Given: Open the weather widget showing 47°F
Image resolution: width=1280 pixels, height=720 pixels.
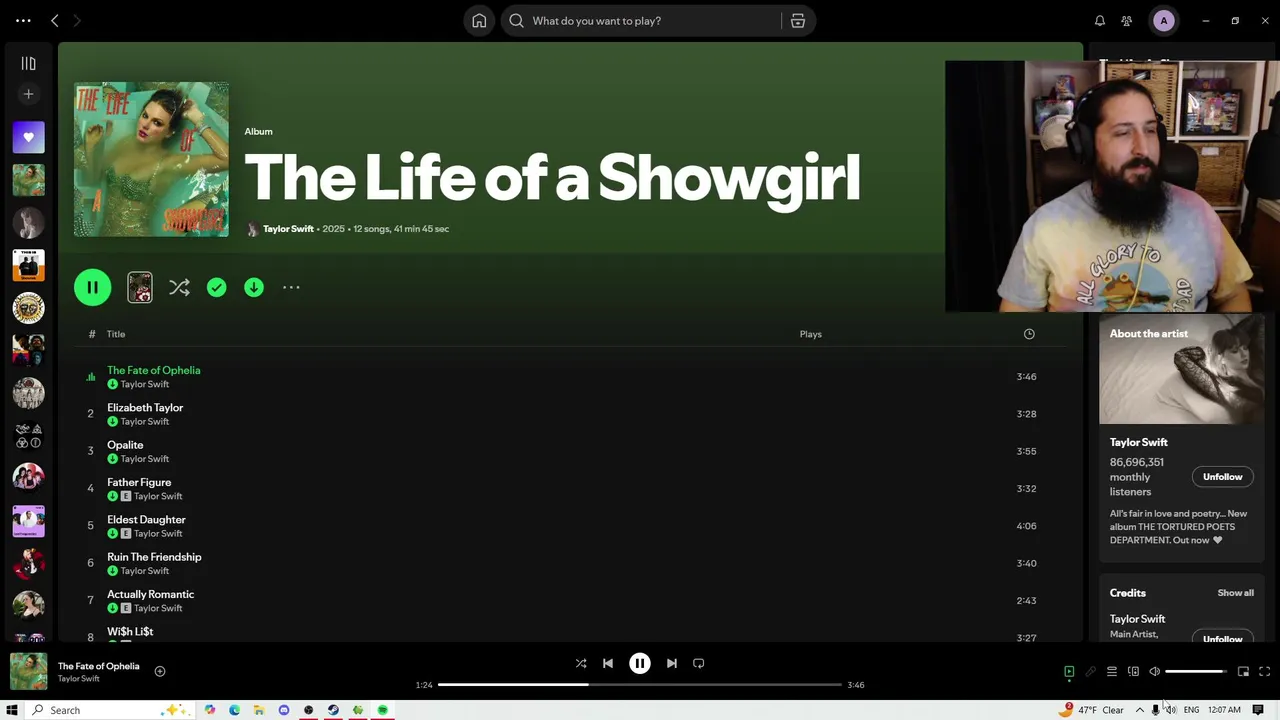Looking at the screenshot, I should click(1092, 710).
